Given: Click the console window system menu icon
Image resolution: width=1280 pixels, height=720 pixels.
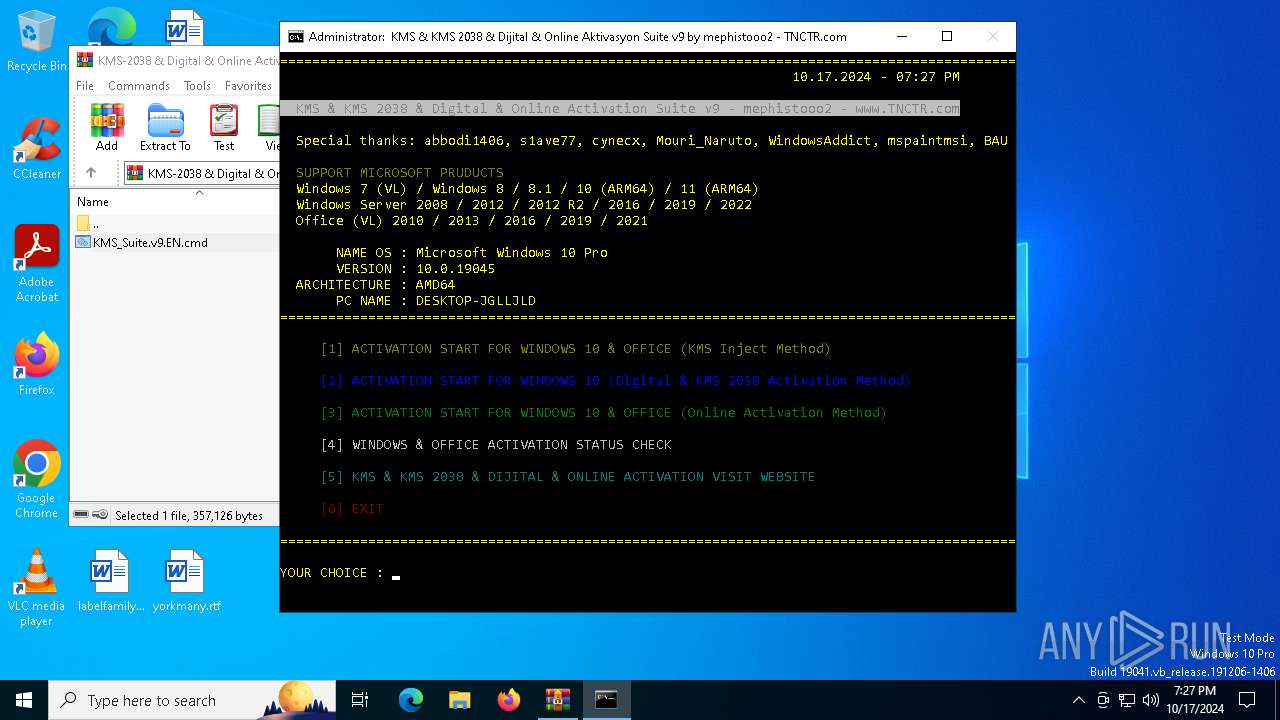Looking at the screenshot, I should (296, 36).
